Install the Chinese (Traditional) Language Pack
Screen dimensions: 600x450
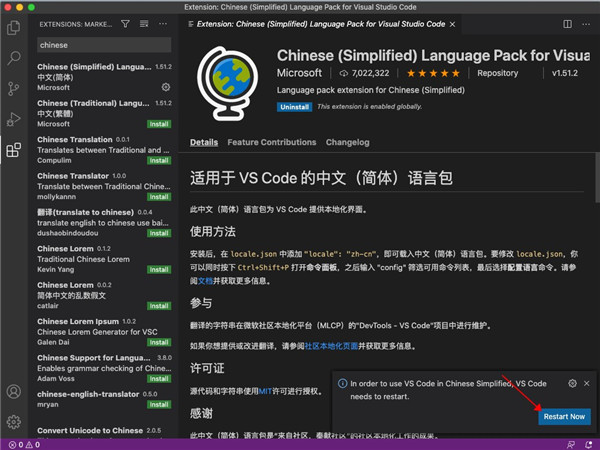click(x=159, y=124)
